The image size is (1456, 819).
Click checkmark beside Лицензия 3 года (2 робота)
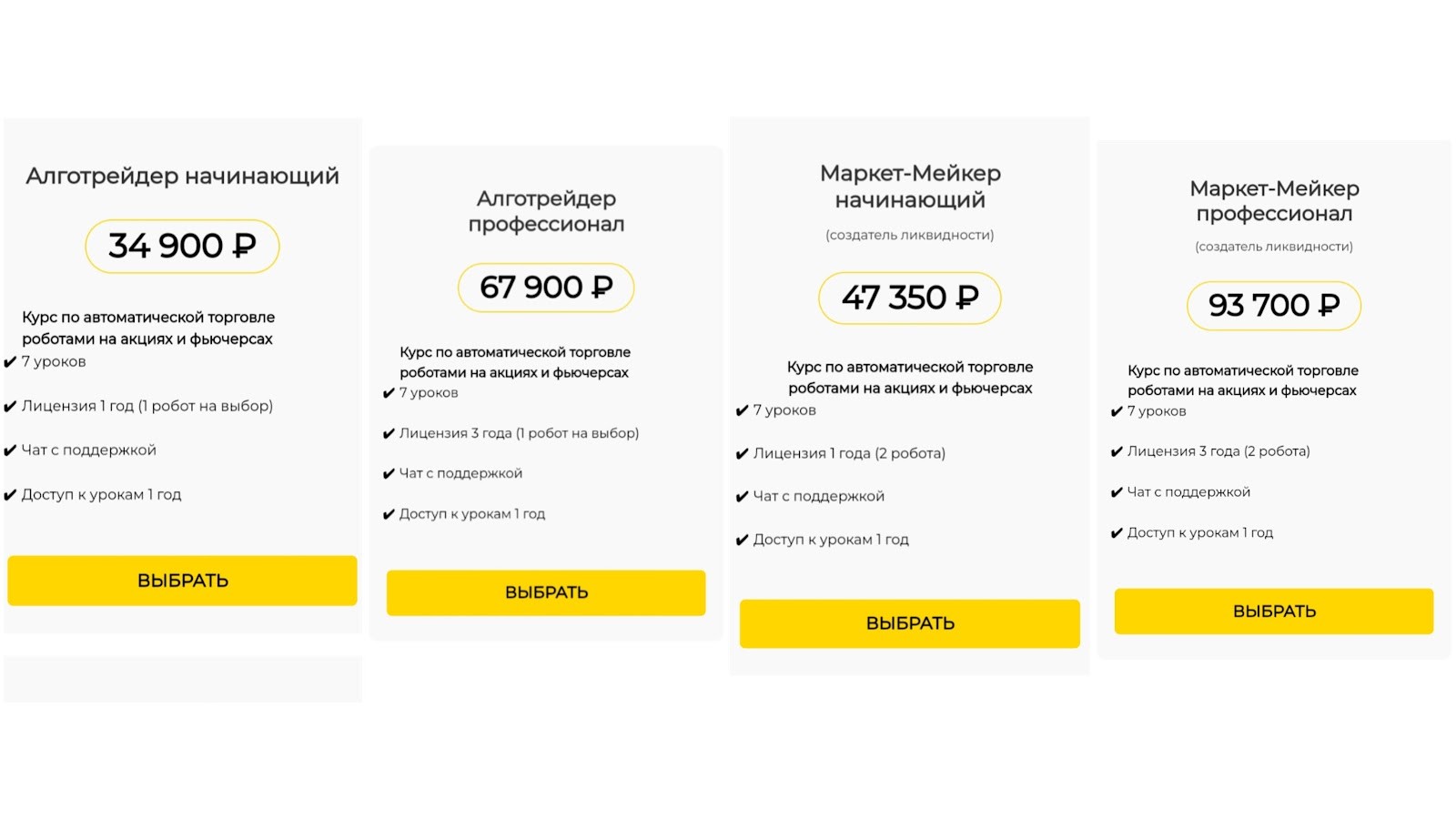point(1117,451)
